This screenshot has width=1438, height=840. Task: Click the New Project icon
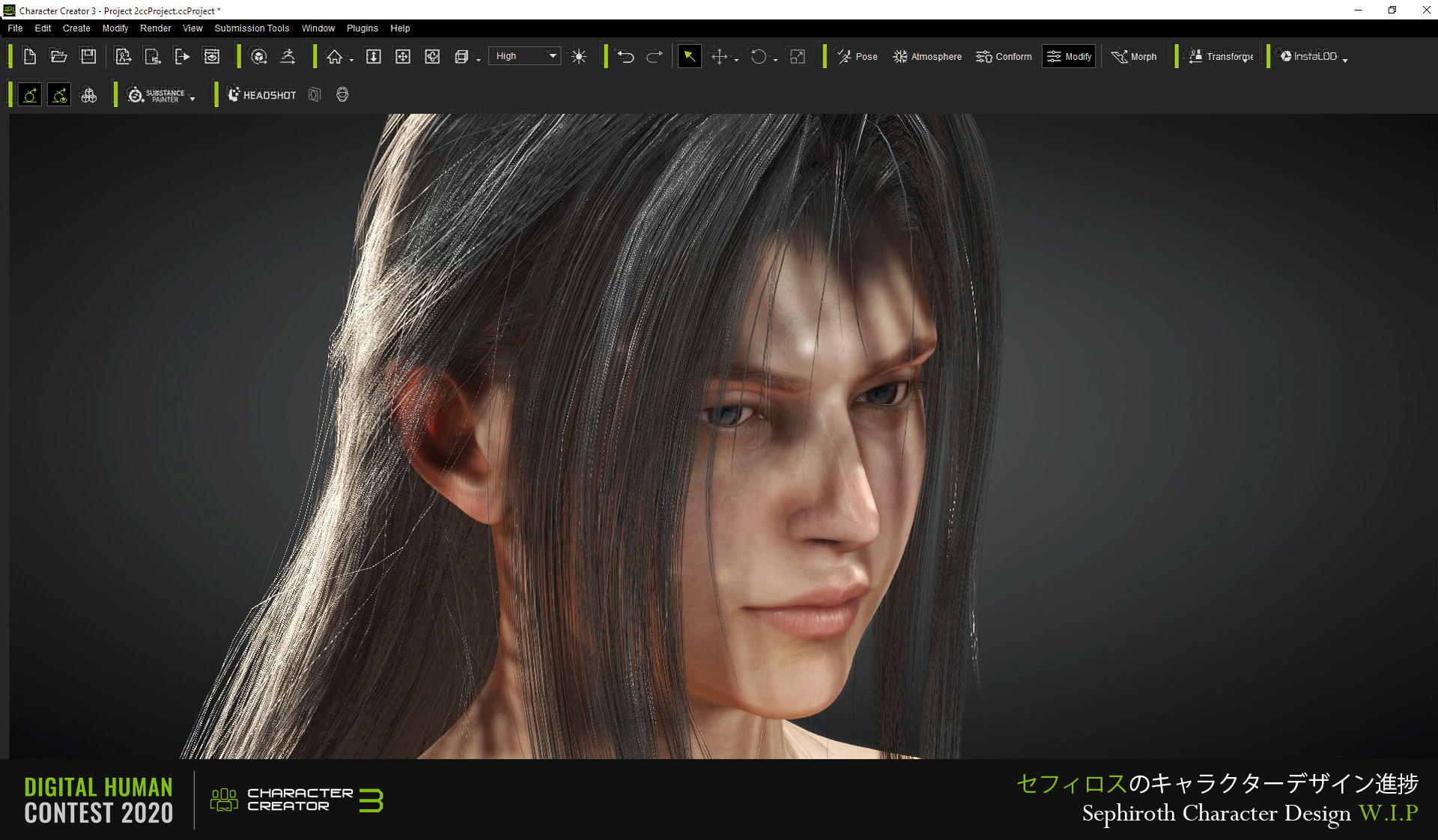(29, 56)
